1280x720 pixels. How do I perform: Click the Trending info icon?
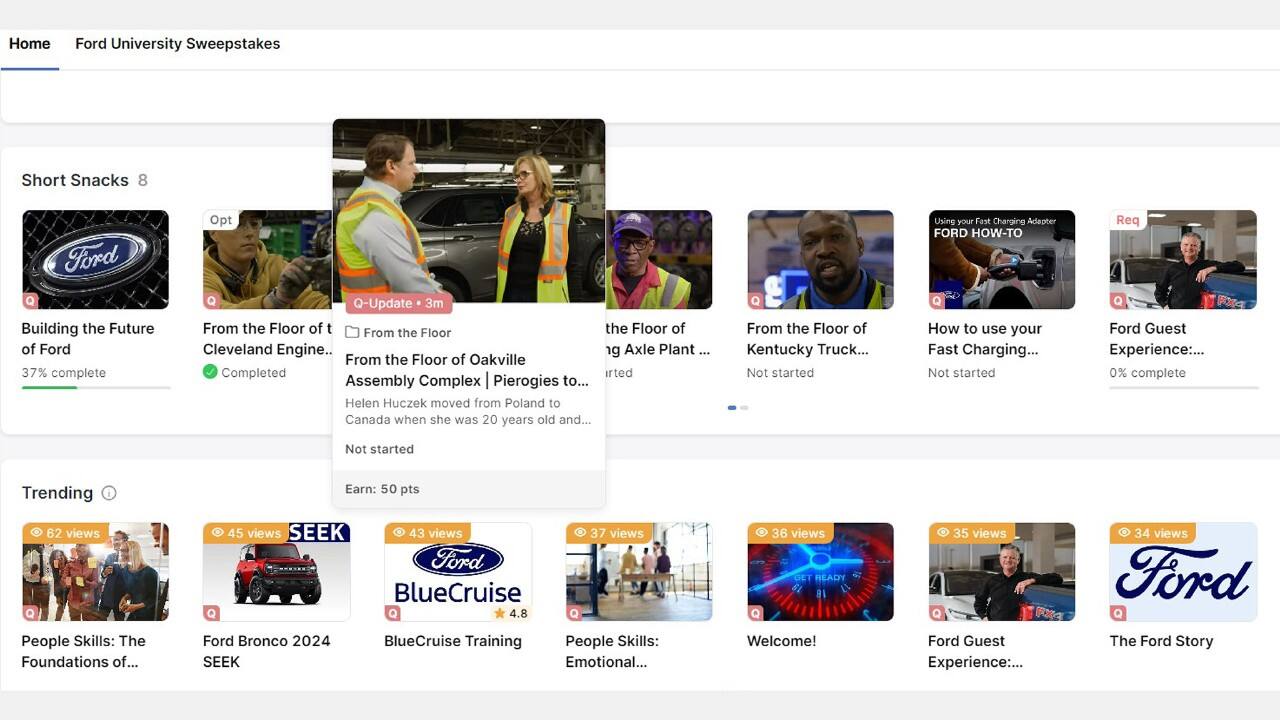pyautogui.click(x=109, y=493)
